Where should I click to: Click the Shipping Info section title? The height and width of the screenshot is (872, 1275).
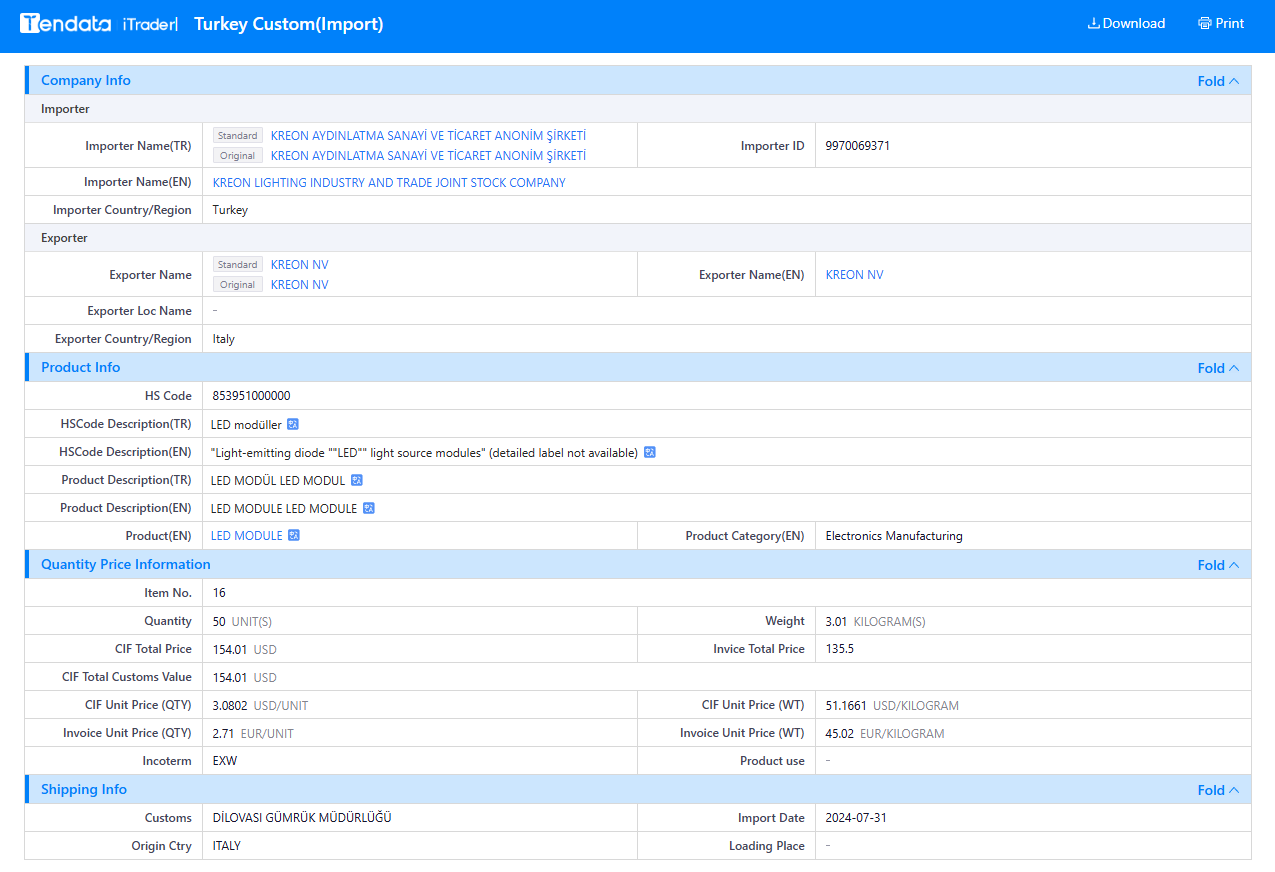(84, 790)
